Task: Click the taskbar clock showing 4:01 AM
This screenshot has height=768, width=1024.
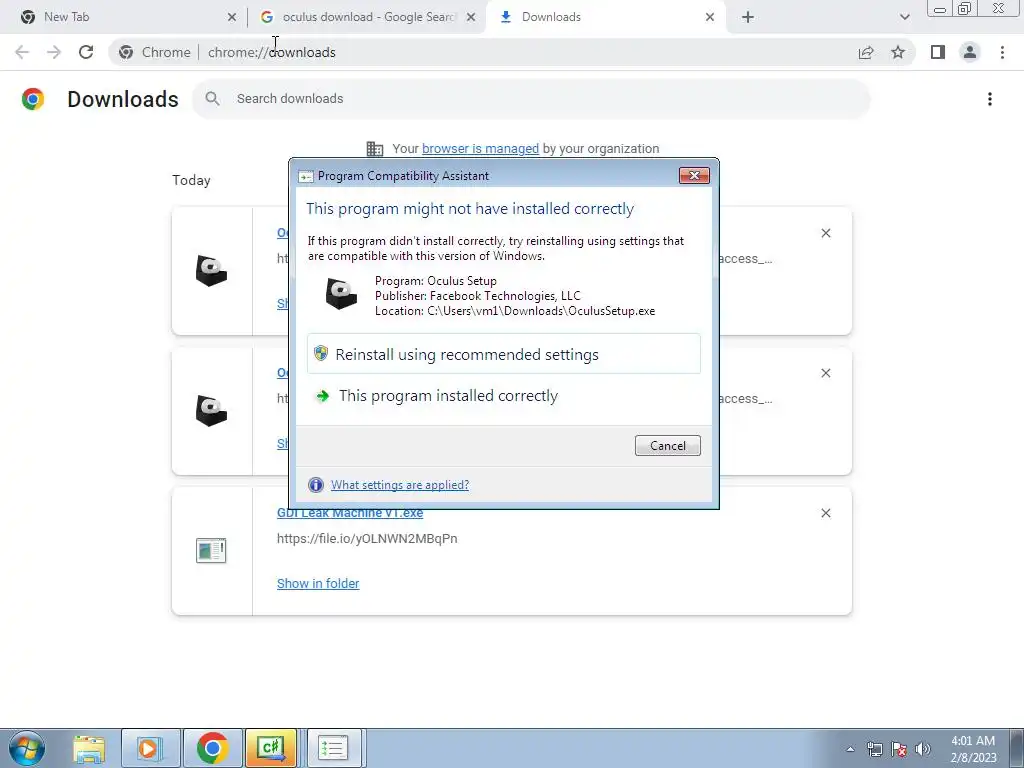Action: (973, 749)
